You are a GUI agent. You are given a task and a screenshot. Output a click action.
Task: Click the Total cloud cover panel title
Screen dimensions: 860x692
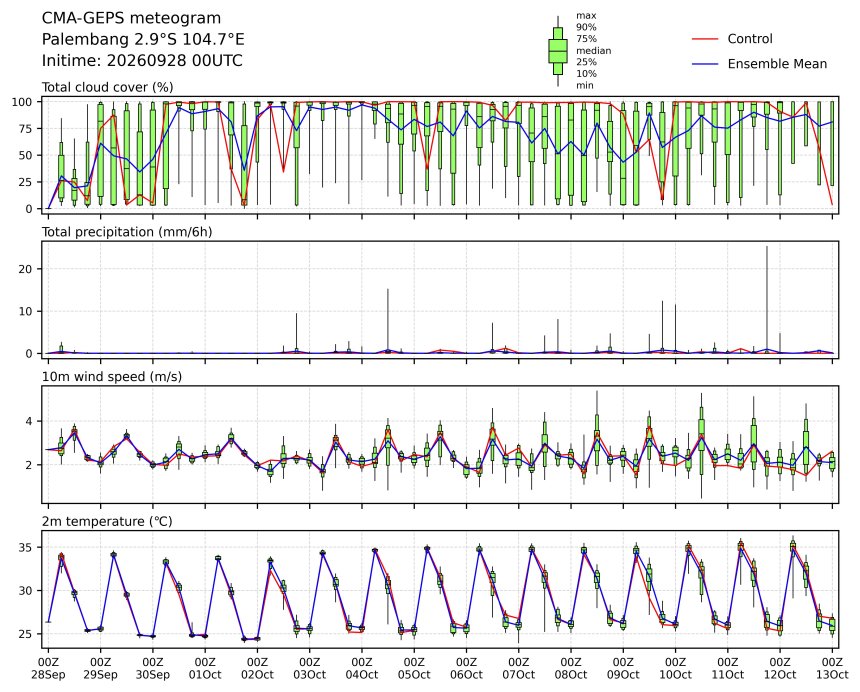click(x=108, y=87)
